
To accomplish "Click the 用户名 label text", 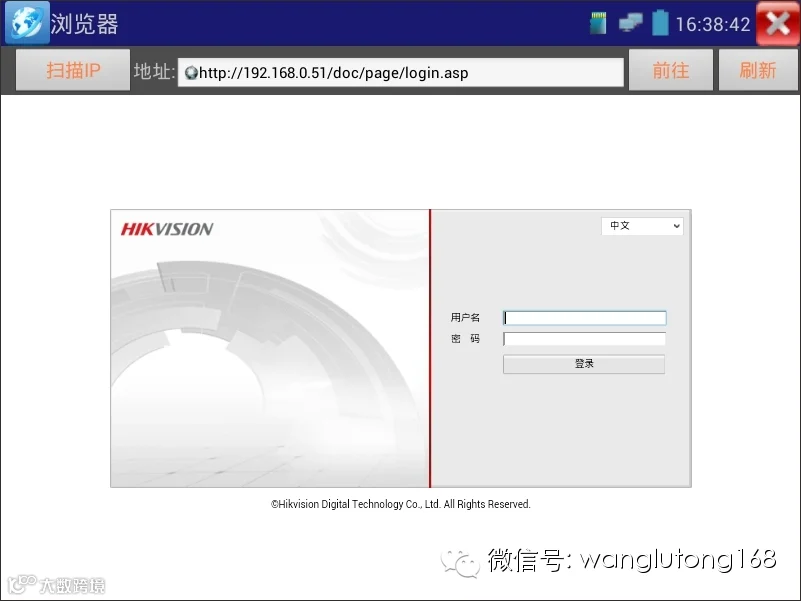I will (465, 317).
